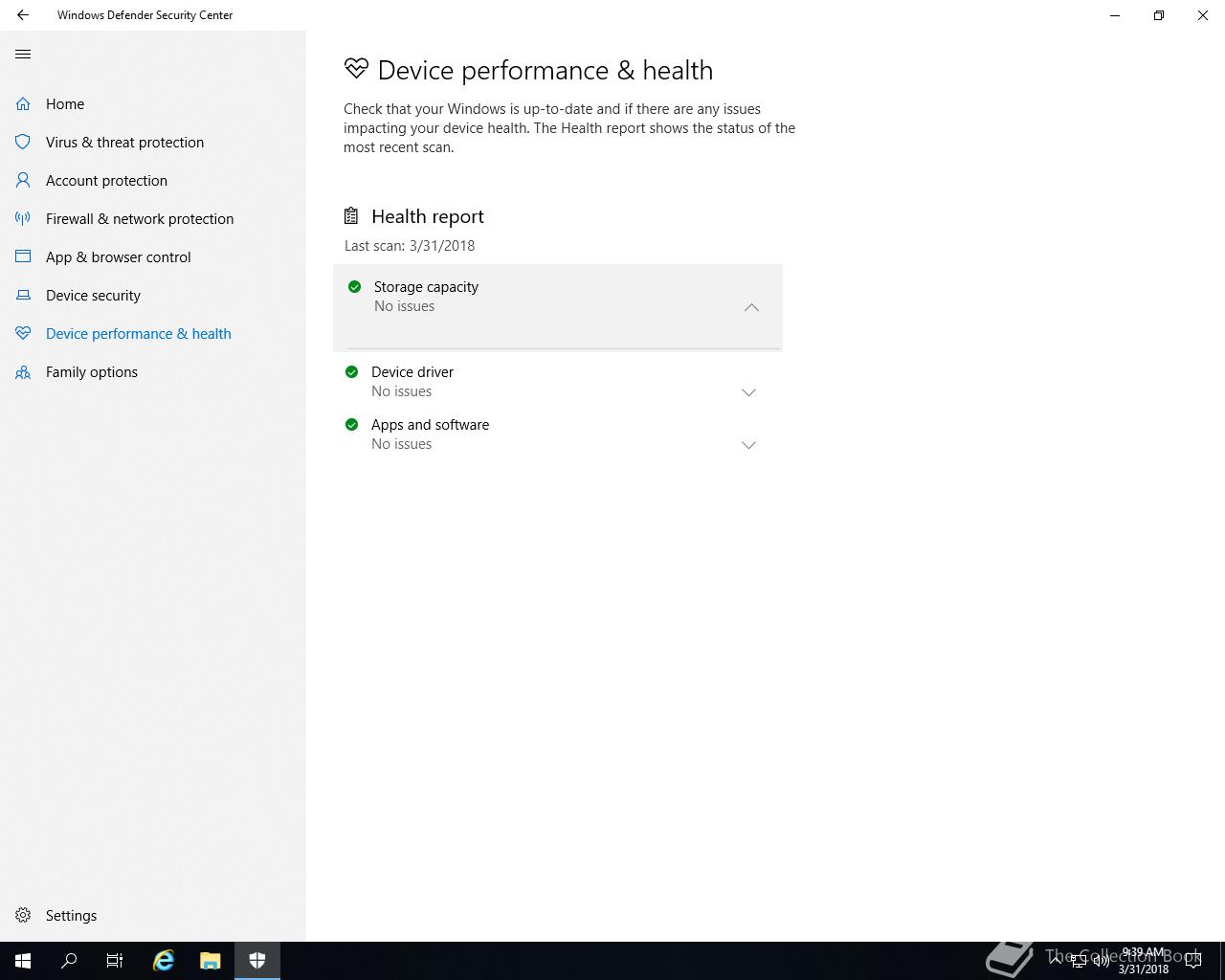Click the App & browser control window icon
This screenshot has width=1225, height=980.
[23, 256]
